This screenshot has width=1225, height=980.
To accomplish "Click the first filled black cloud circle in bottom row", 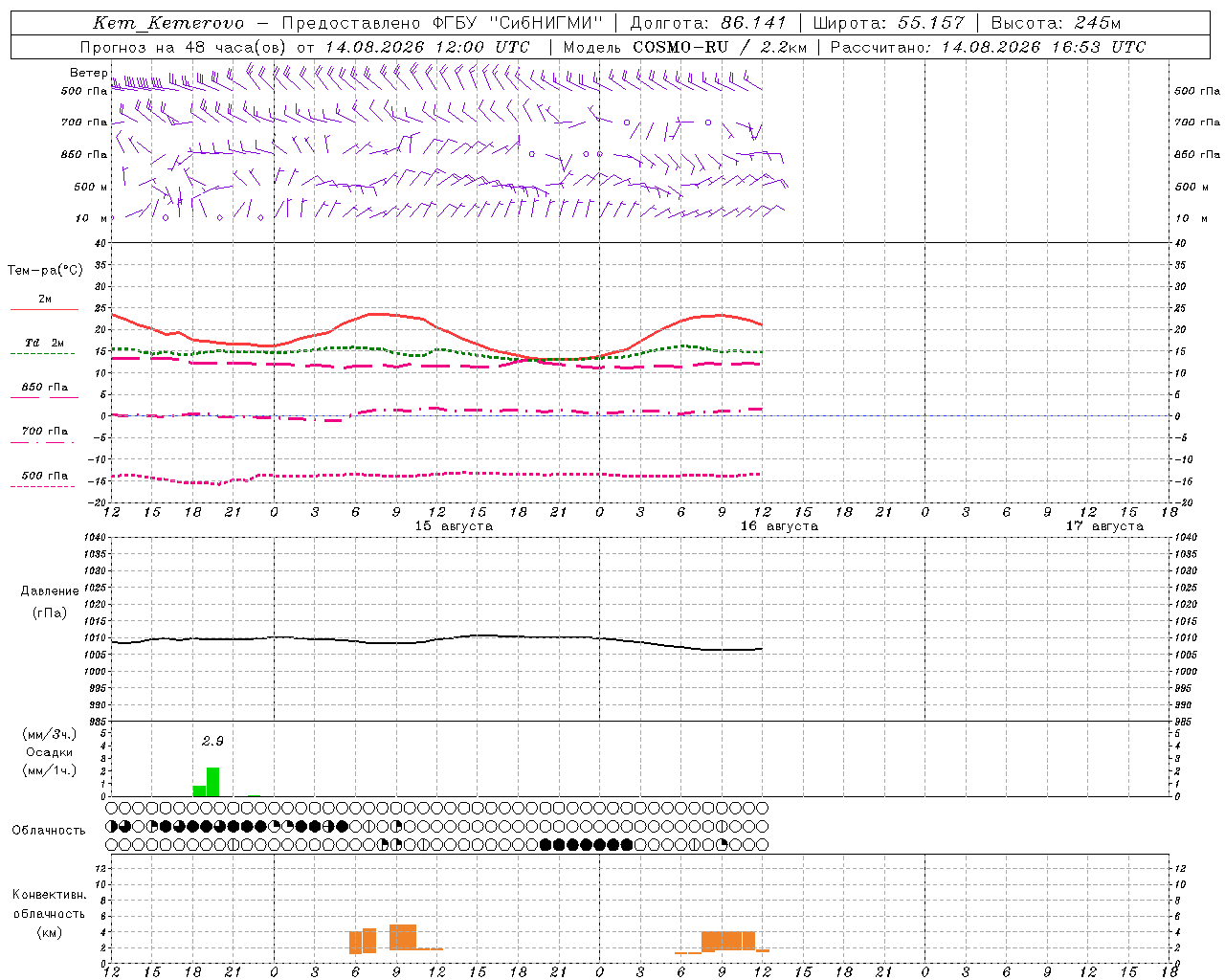I will 546,845.
